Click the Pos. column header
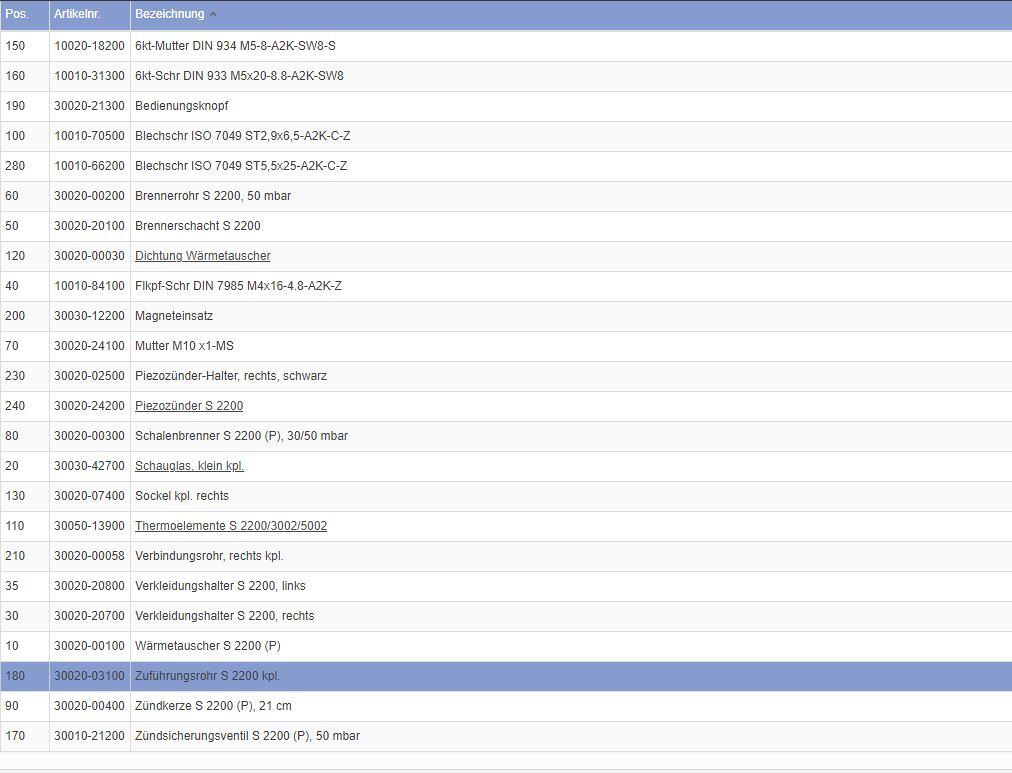 click(17, 14)
